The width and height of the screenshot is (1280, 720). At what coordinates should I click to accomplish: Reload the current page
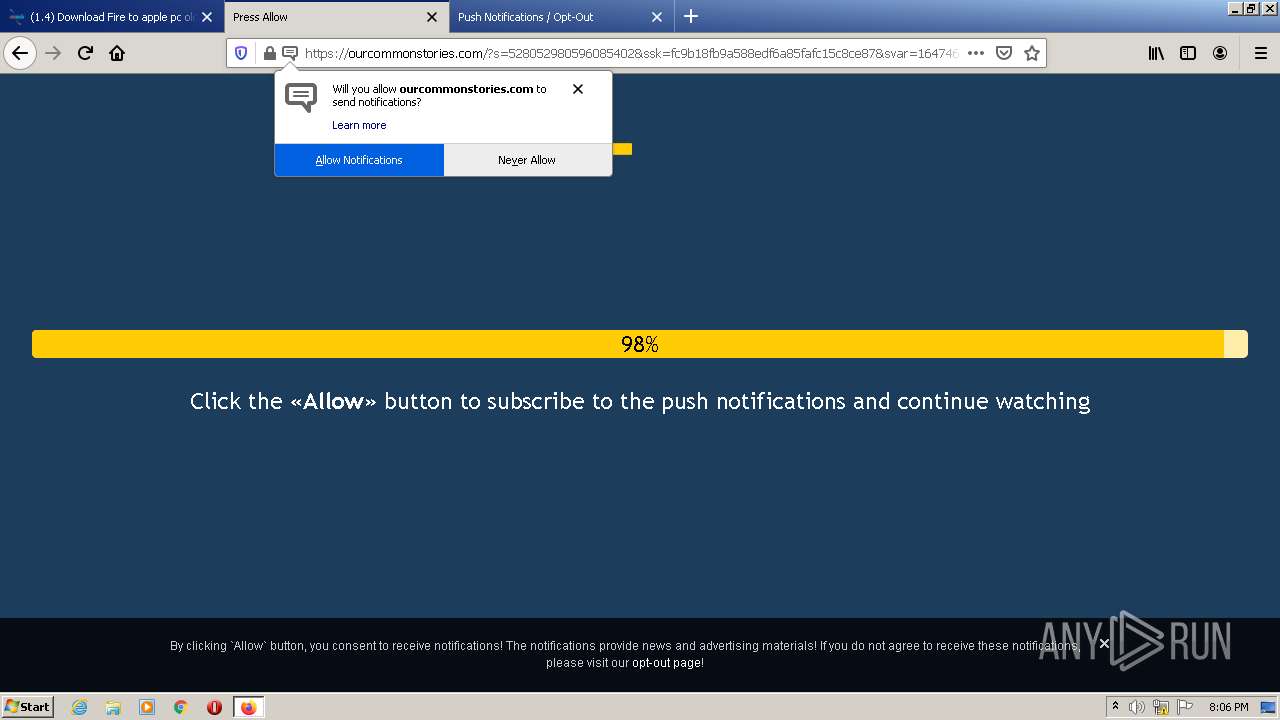point(85,53)
